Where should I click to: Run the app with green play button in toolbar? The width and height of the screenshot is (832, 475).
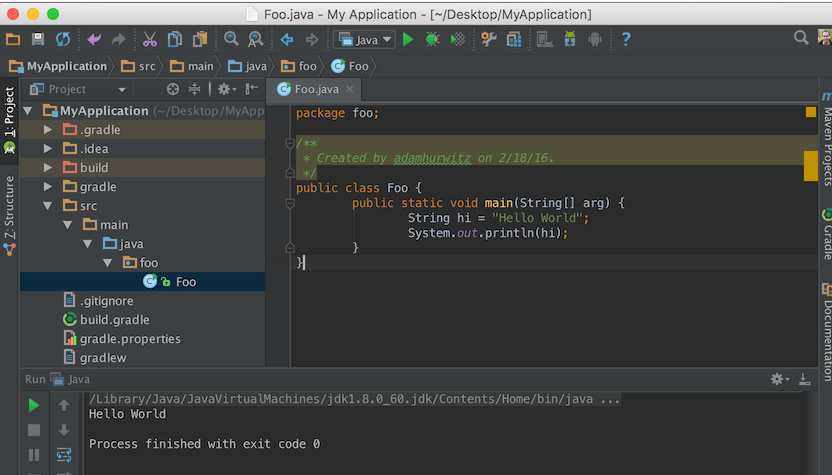tap(407, 39)
